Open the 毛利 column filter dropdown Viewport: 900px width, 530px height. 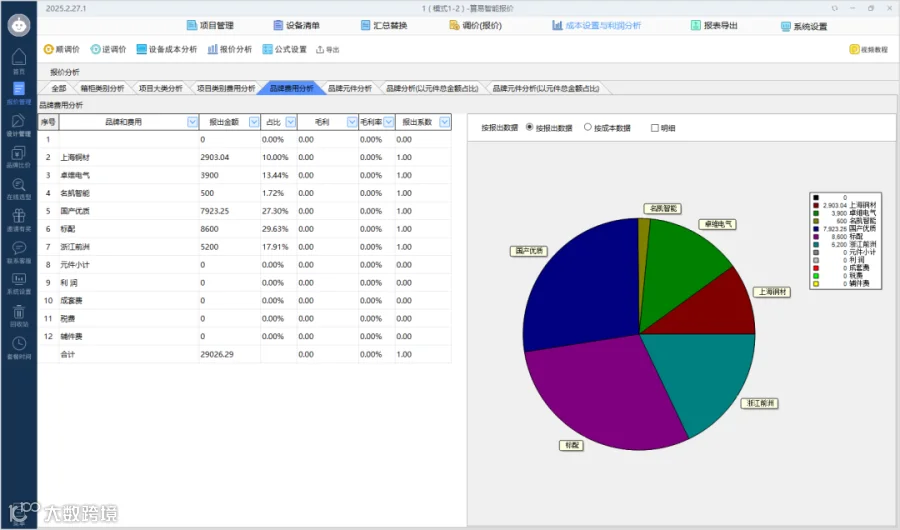click(x=352, y=122)
